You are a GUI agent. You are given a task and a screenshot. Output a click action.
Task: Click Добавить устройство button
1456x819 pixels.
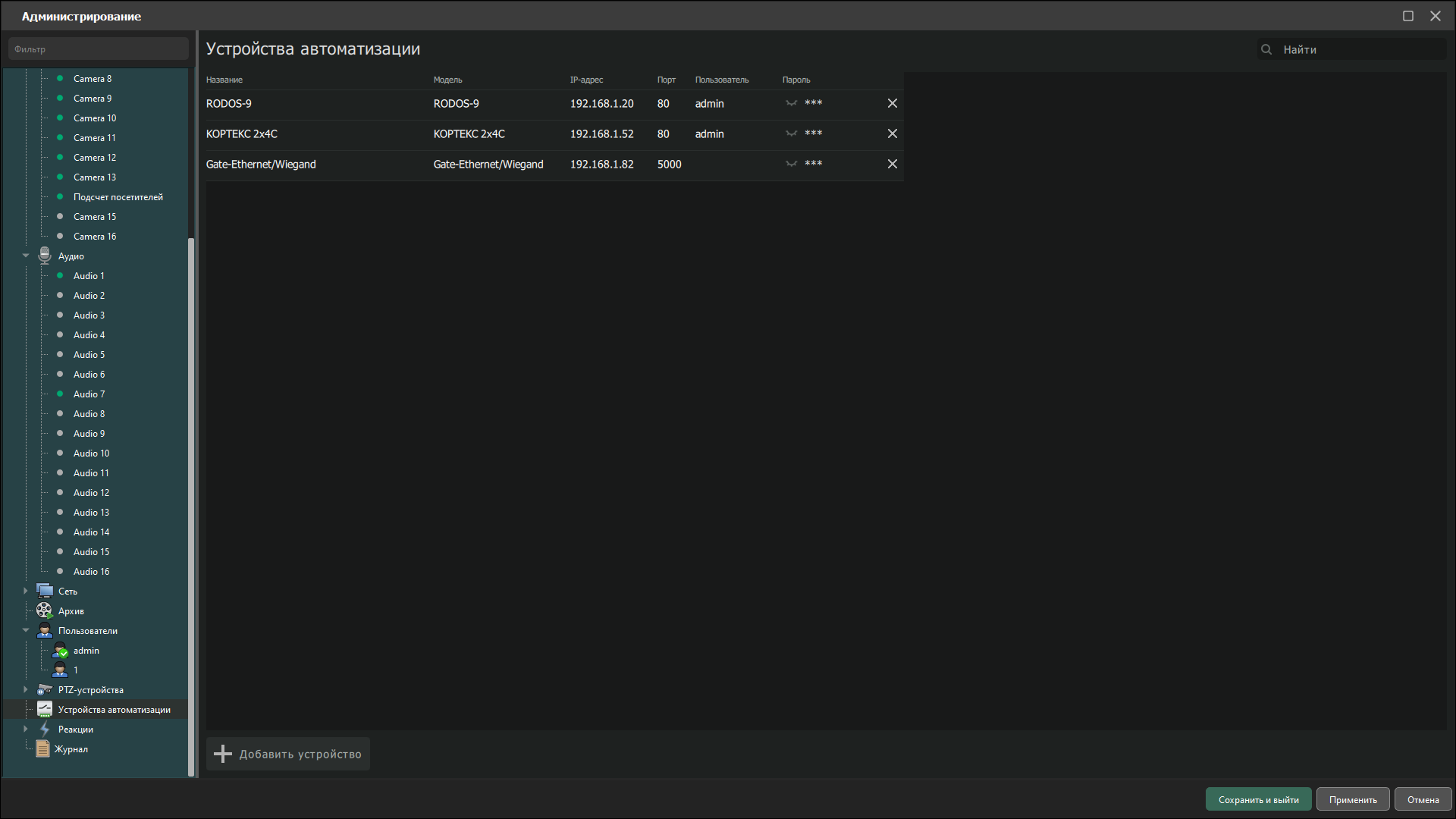(288, 754)
